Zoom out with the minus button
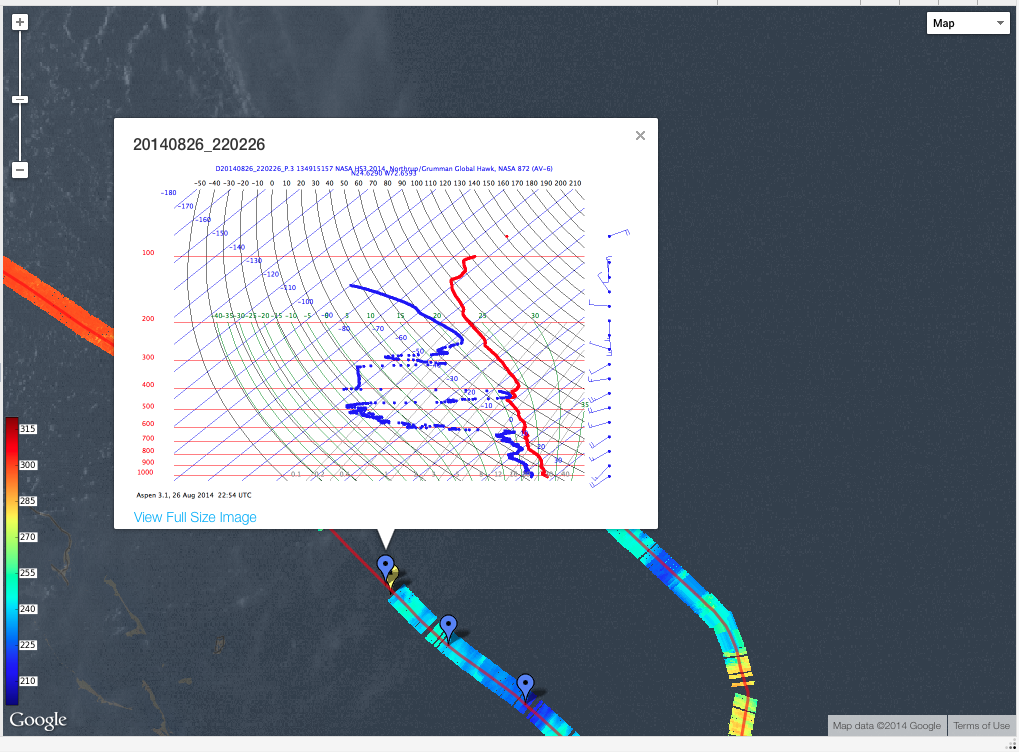The image size is (1019, 754). coord(20,170)
